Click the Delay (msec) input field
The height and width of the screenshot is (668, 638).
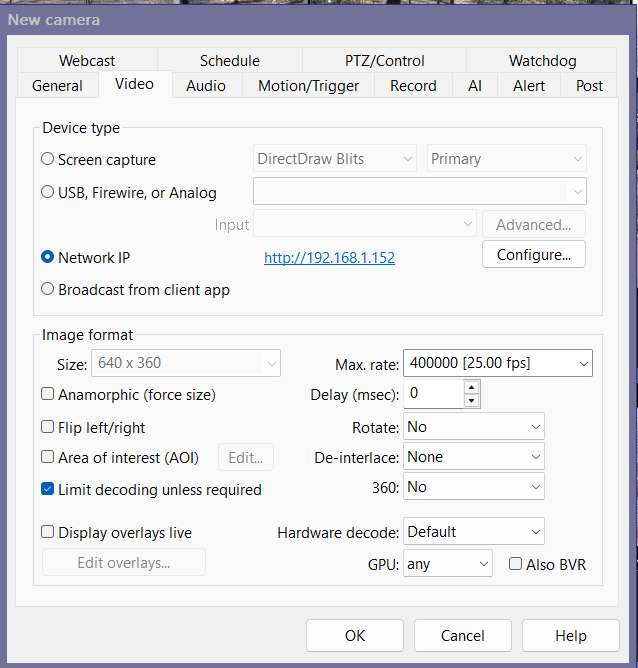tap(433, 394)
